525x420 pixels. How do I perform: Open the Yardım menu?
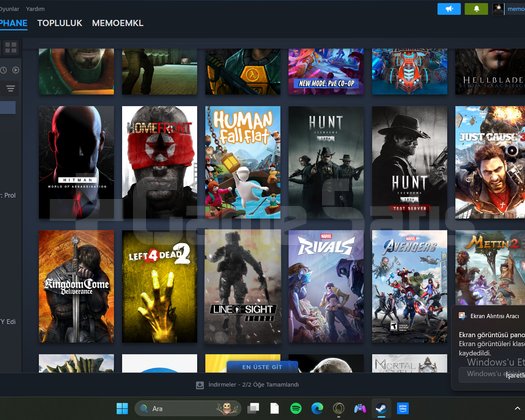(35, 9)
